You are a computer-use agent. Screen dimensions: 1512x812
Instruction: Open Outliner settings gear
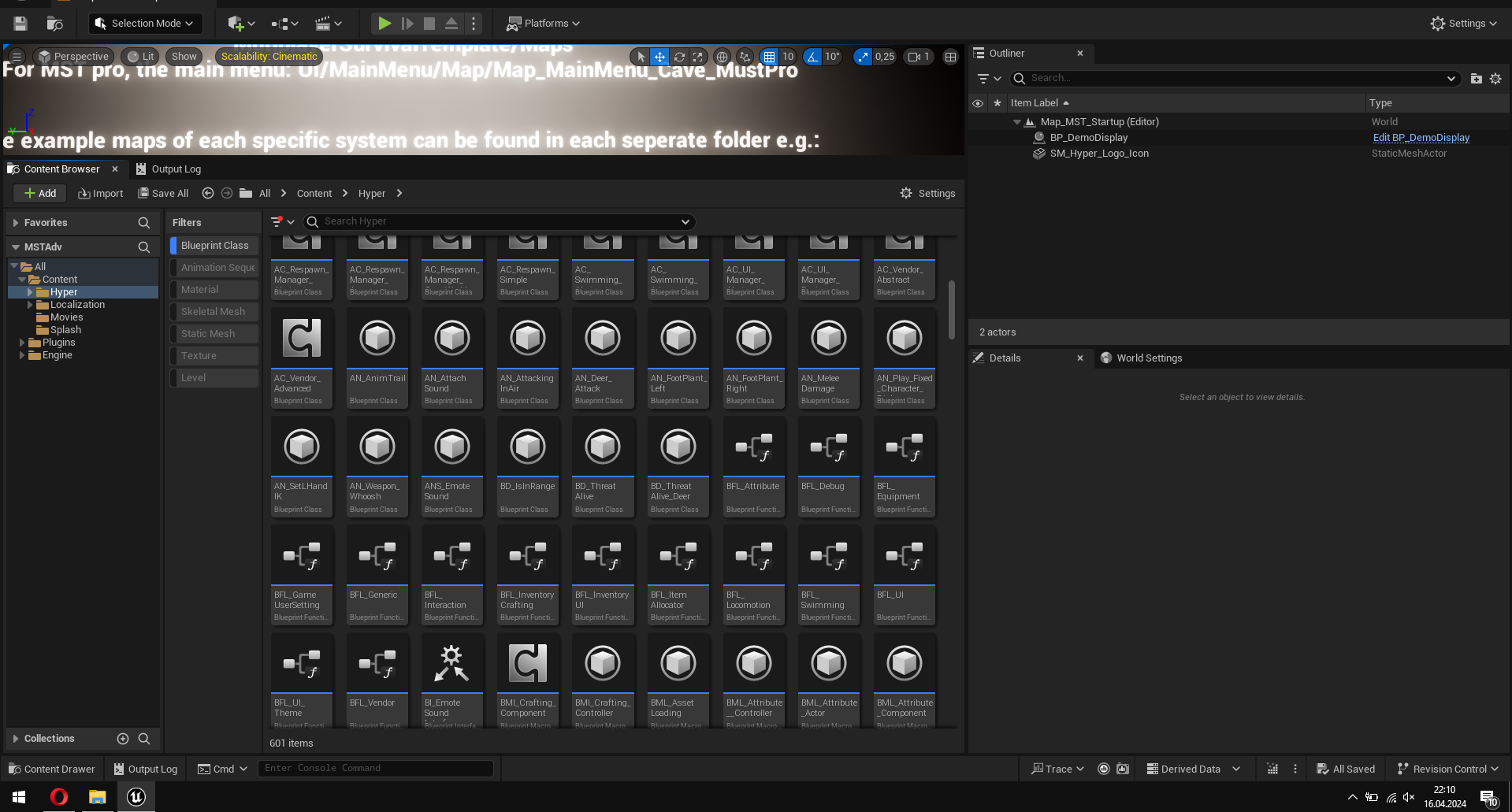point(1495,78)
